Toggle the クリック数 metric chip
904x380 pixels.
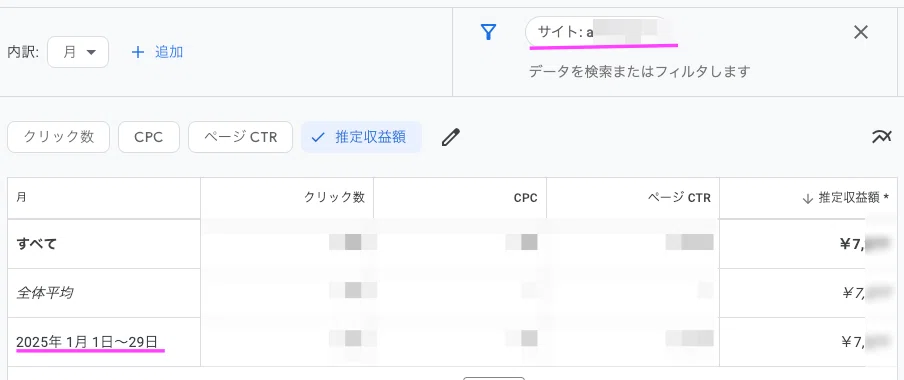pyautogui.click(x=58, y=137)
